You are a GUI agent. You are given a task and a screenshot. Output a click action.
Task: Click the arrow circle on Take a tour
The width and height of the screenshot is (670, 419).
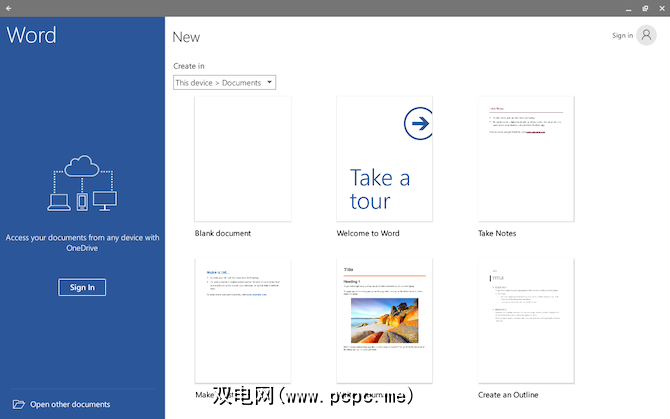coord(418,123)
